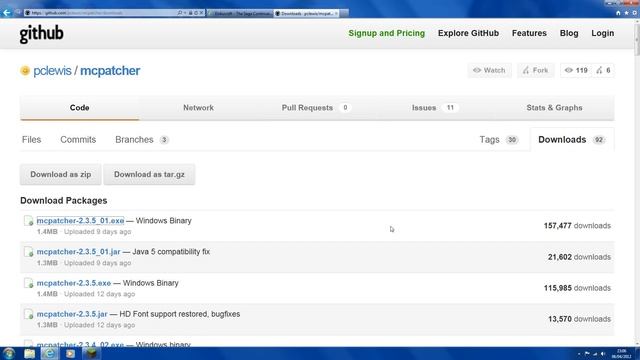This screenshot has width=640, height=360.
Task: Click the page vertical scrollbar
Action: click(x=637, y=183)
